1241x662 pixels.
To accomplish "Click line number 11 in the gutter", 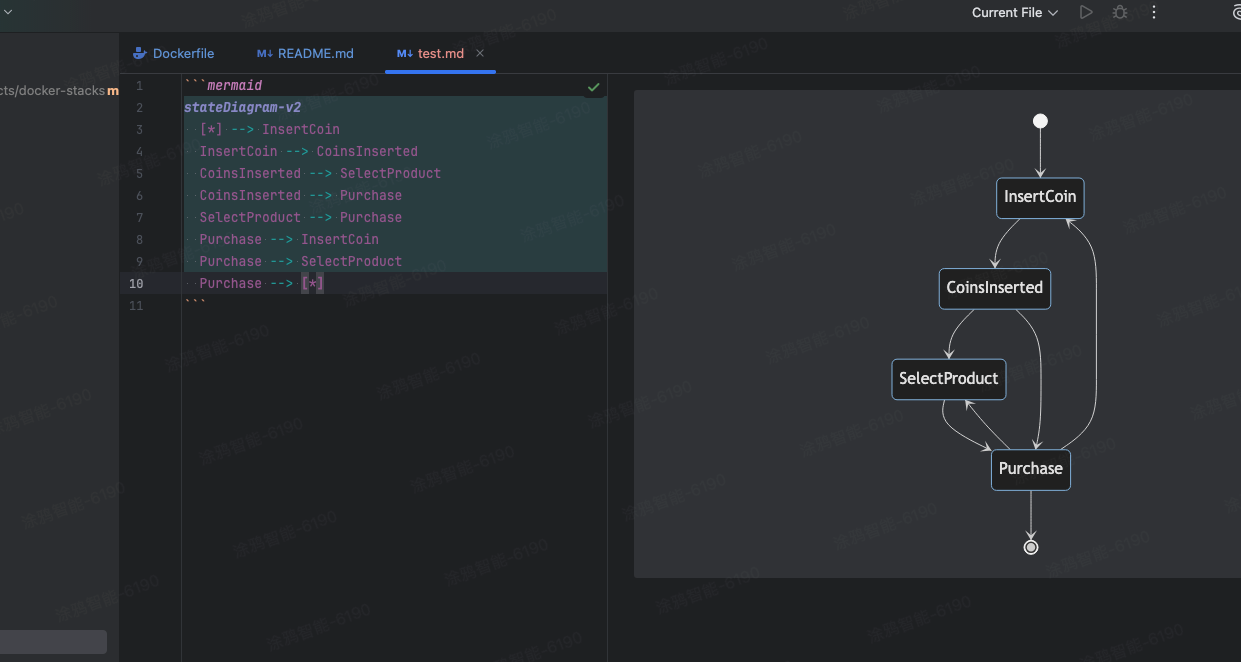I will 138,306.
